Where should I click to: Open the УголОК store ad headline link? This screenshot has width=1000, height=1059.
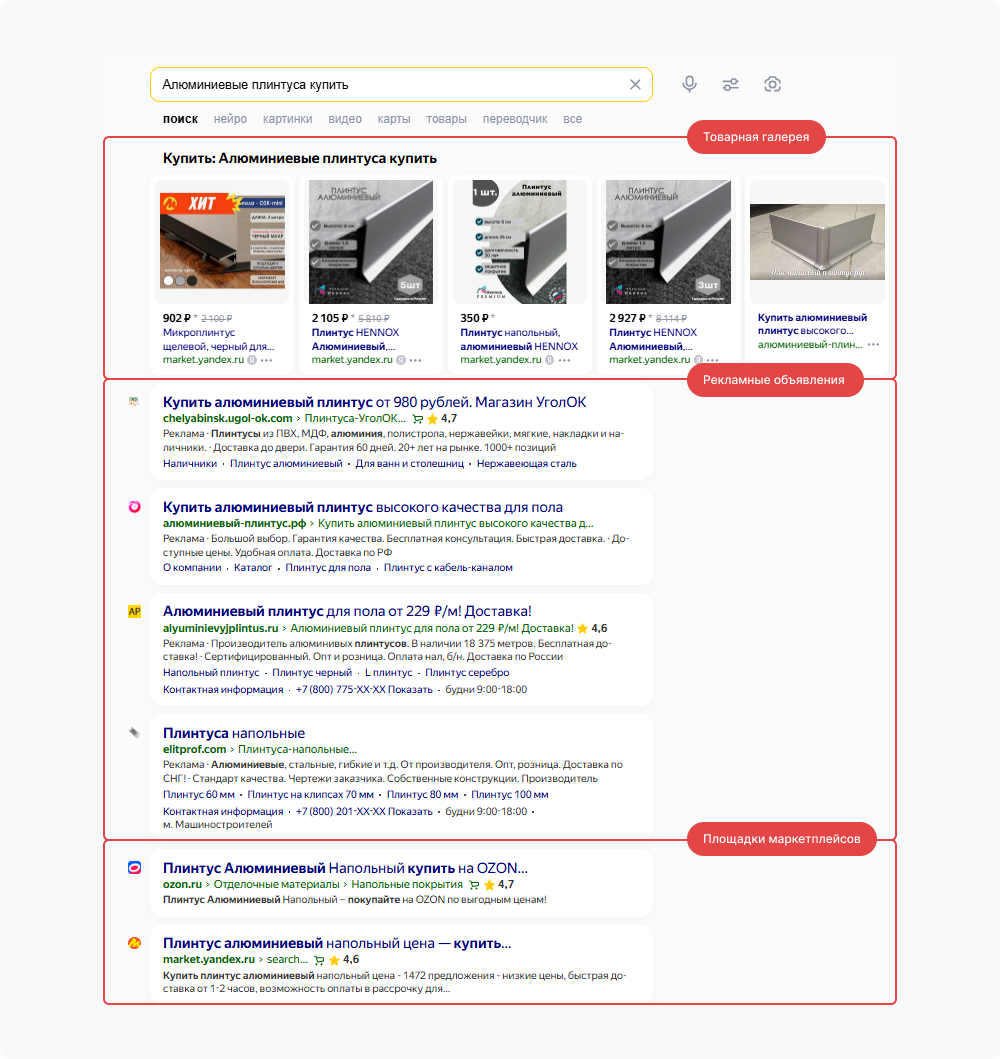click(x=374, y=402)
